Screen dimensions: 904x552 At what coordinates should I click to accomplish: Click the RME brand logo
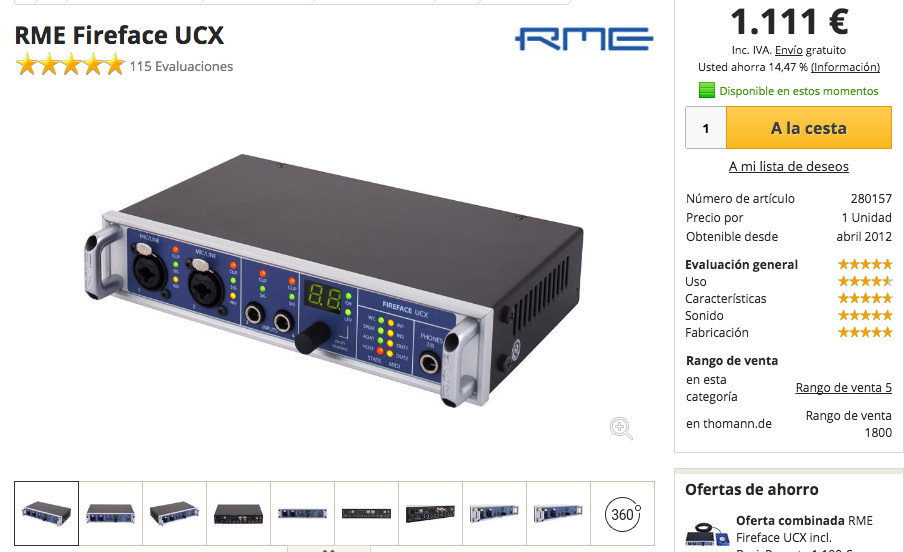coord(583,39)
